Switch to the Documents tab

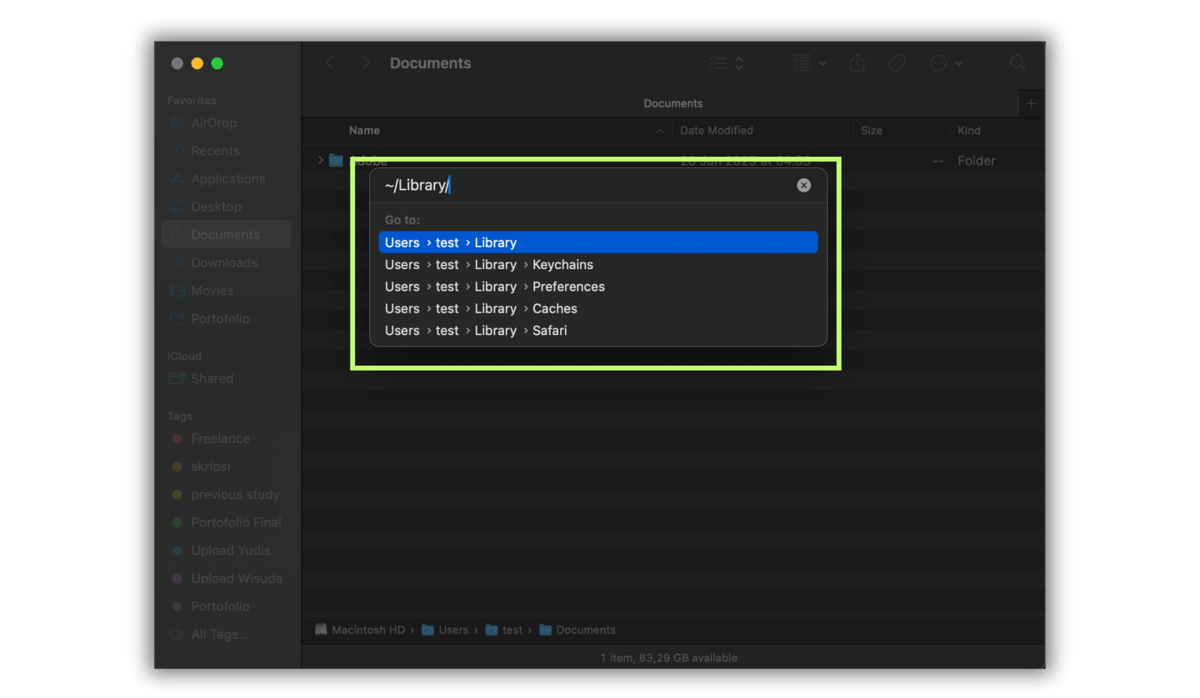tap(672, 102)
